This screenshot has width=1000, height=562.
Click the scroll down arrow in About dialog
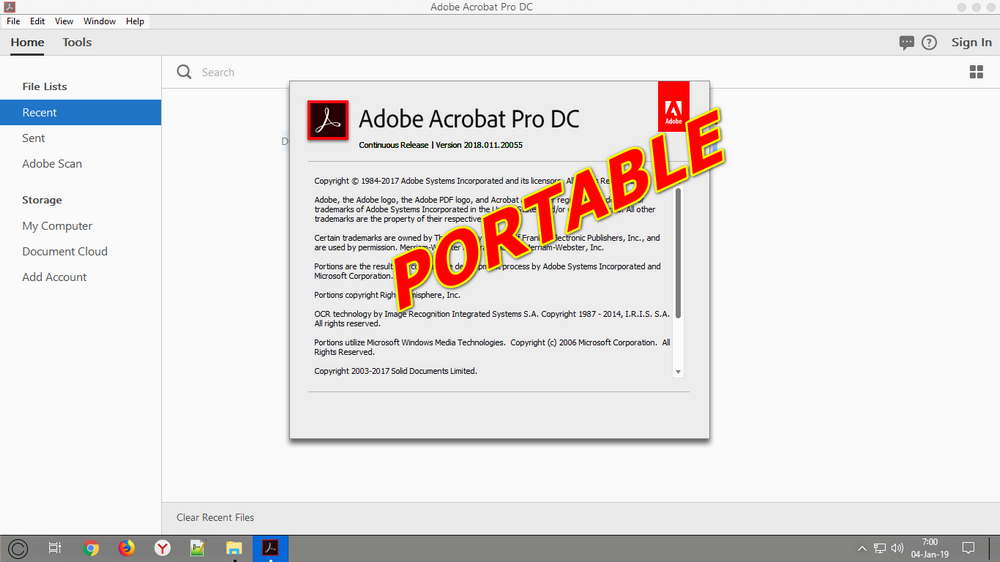678,372
